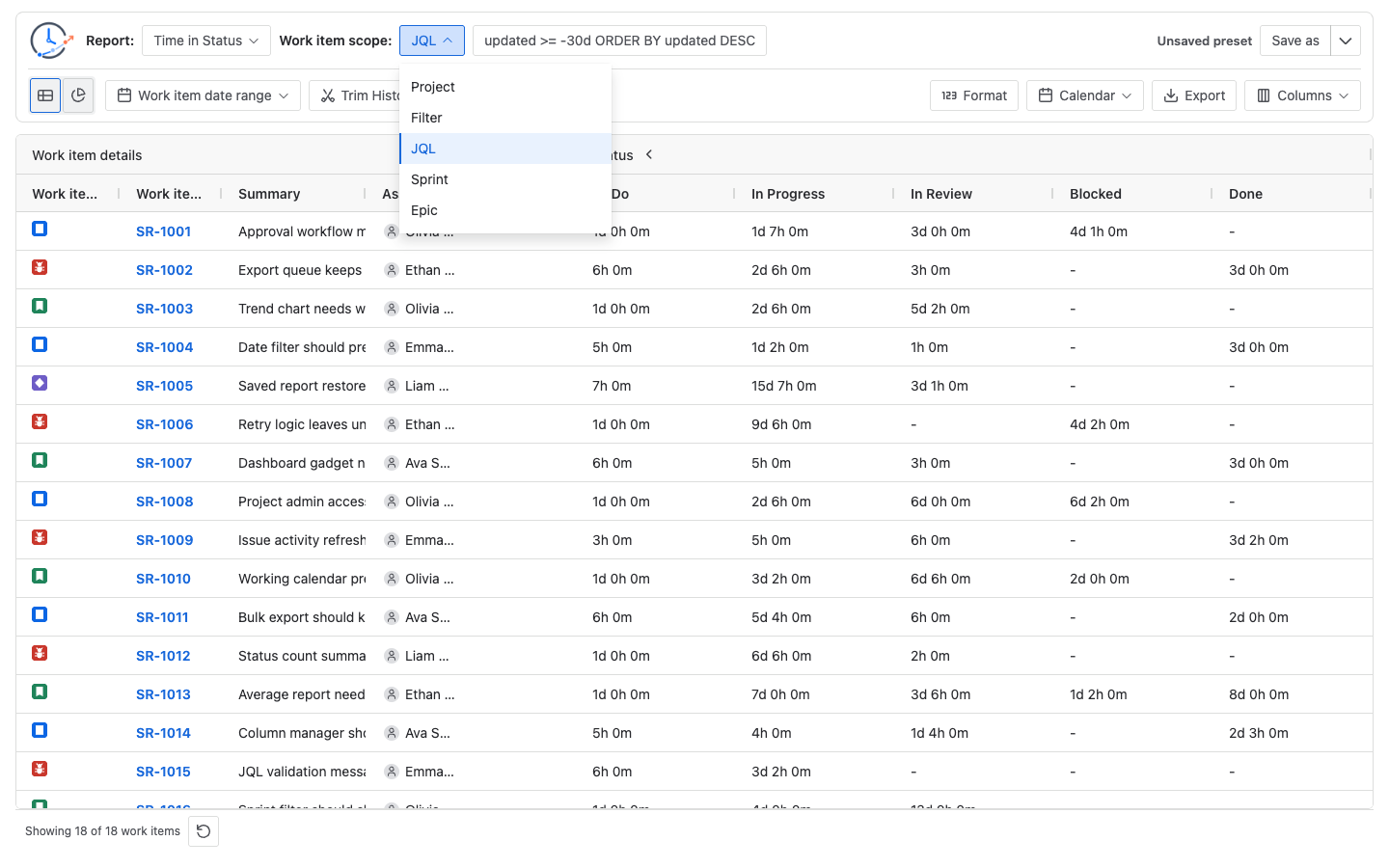Switch to chart view icon
The height and width of the screenshot is (868, 1389).
coord(78,95)
